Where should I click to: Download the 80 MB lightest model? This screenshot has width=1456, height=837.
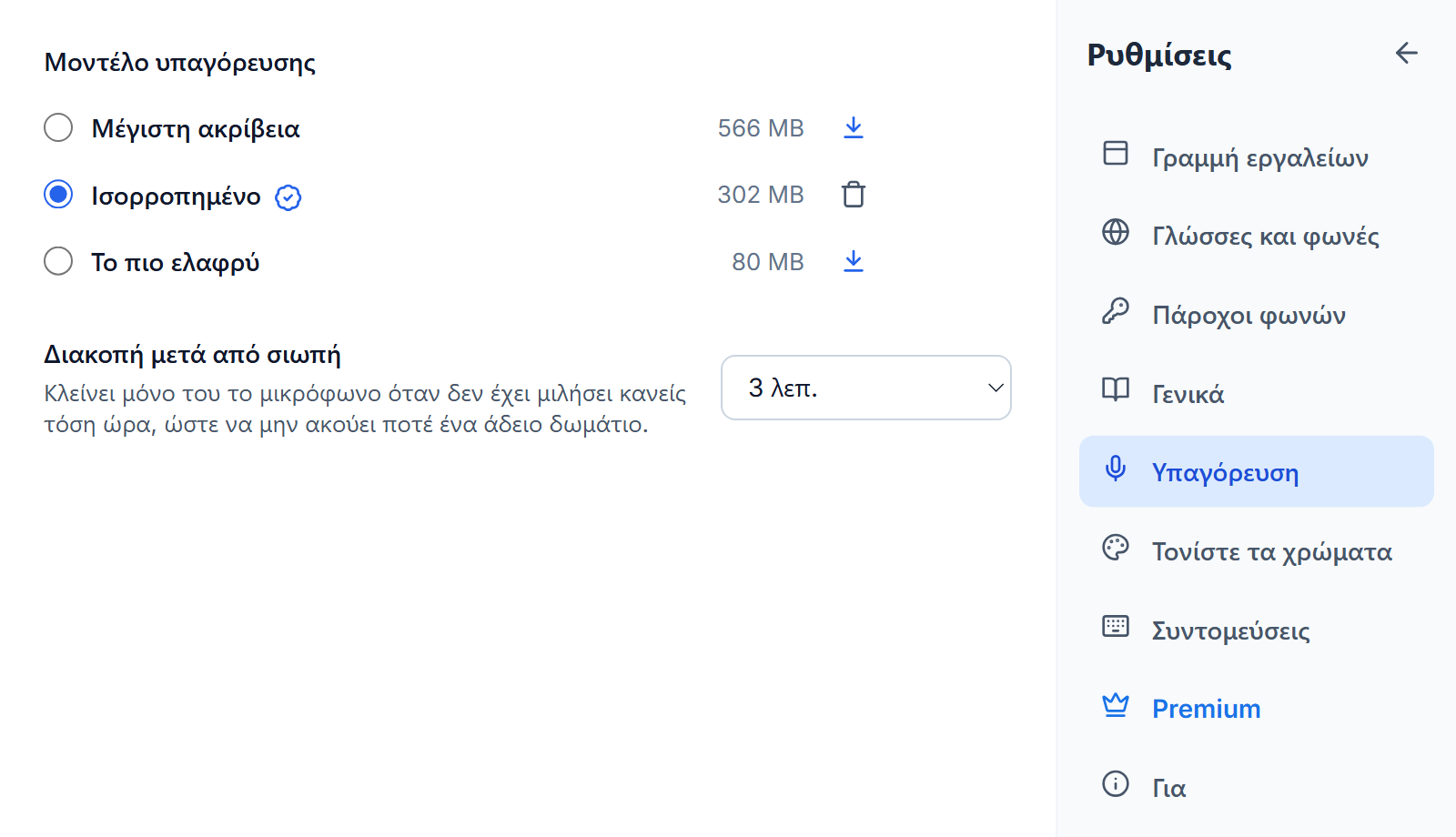tap(853, 262)
